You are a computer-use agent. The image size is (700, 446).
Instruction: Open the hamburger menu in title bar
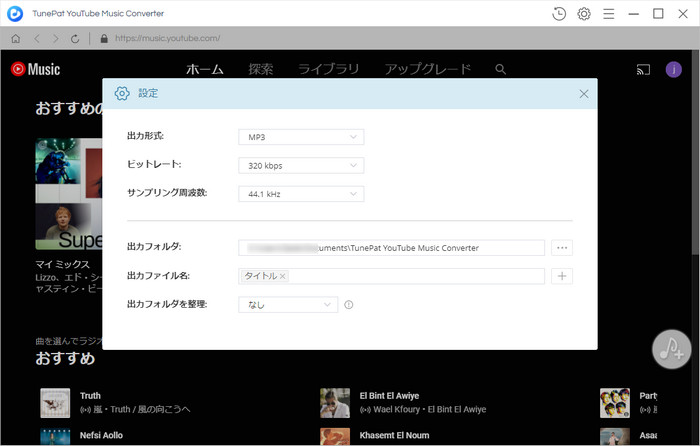point(608,14)
